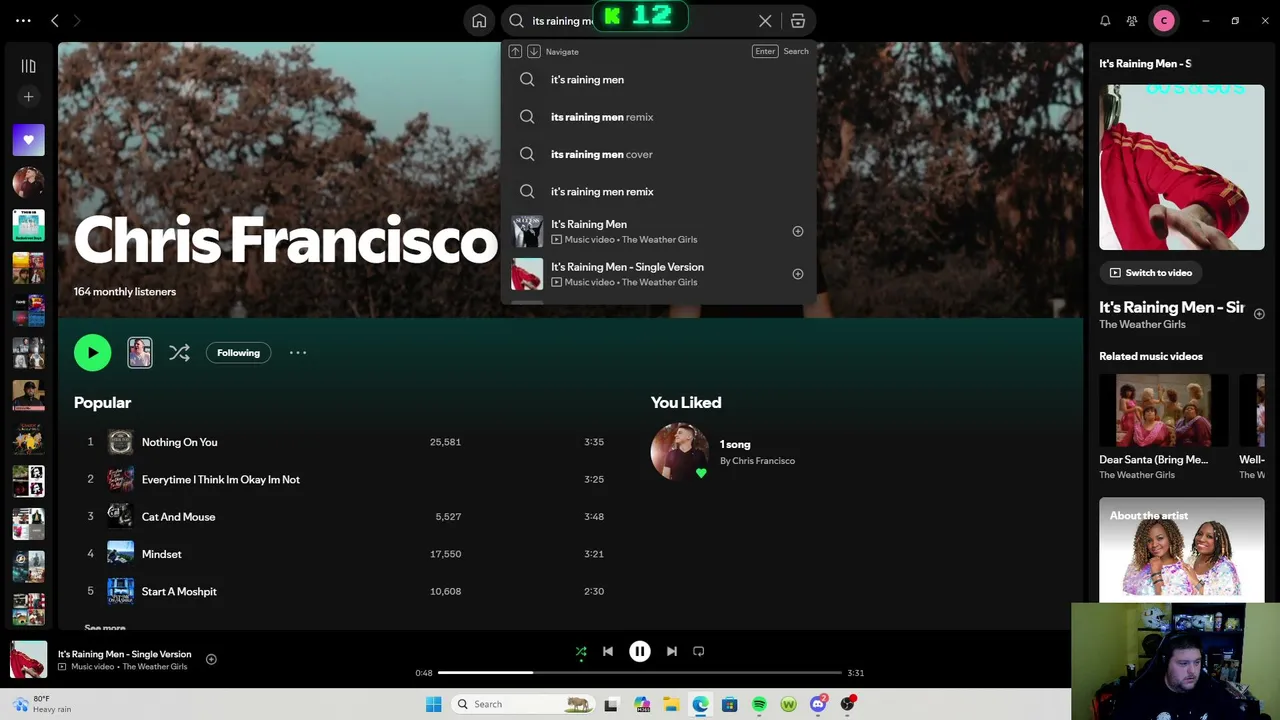The image size is (1280, 720).
Task: Click the You Liked artist thumbnail
Action: (x=680, y=452)
